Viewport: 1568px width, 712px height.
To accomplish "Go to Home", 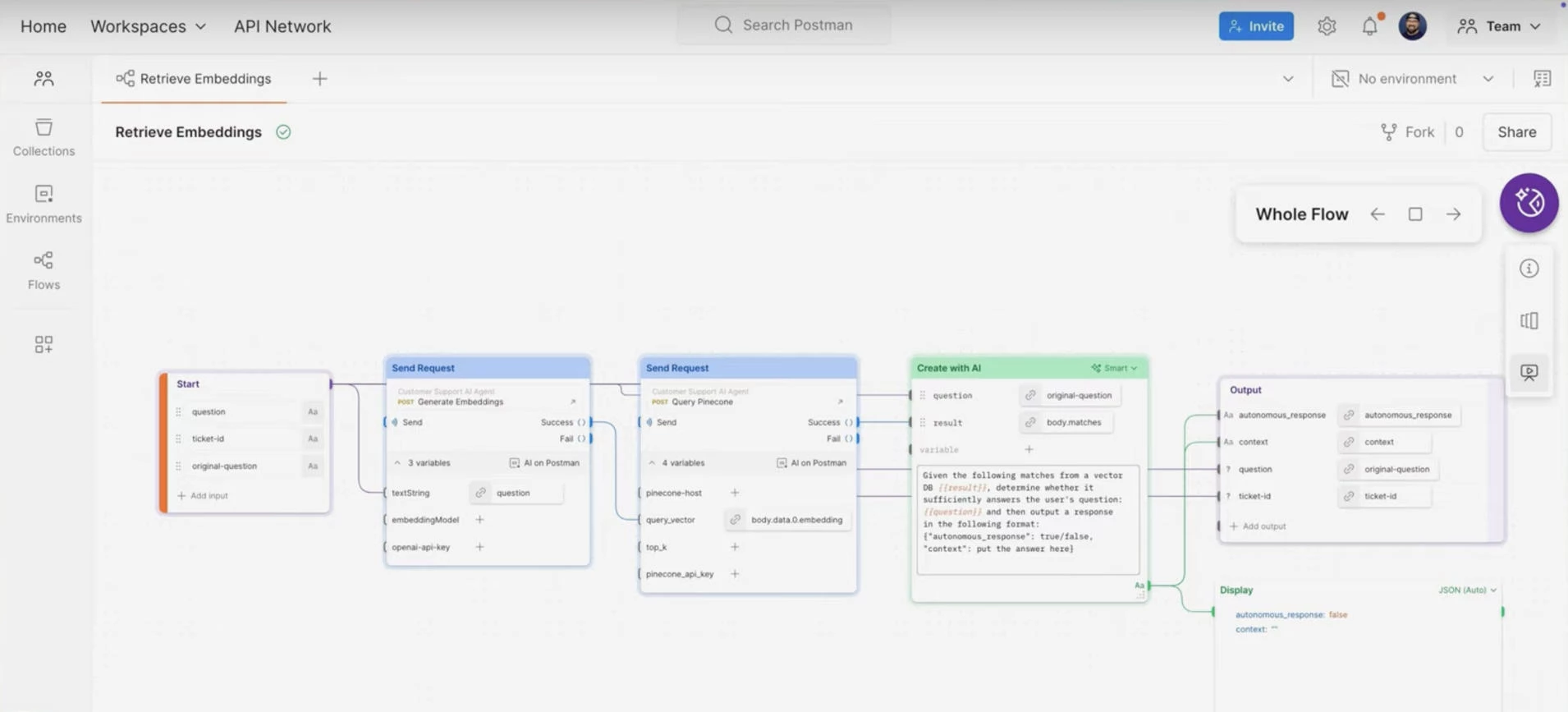I will 44,26.
